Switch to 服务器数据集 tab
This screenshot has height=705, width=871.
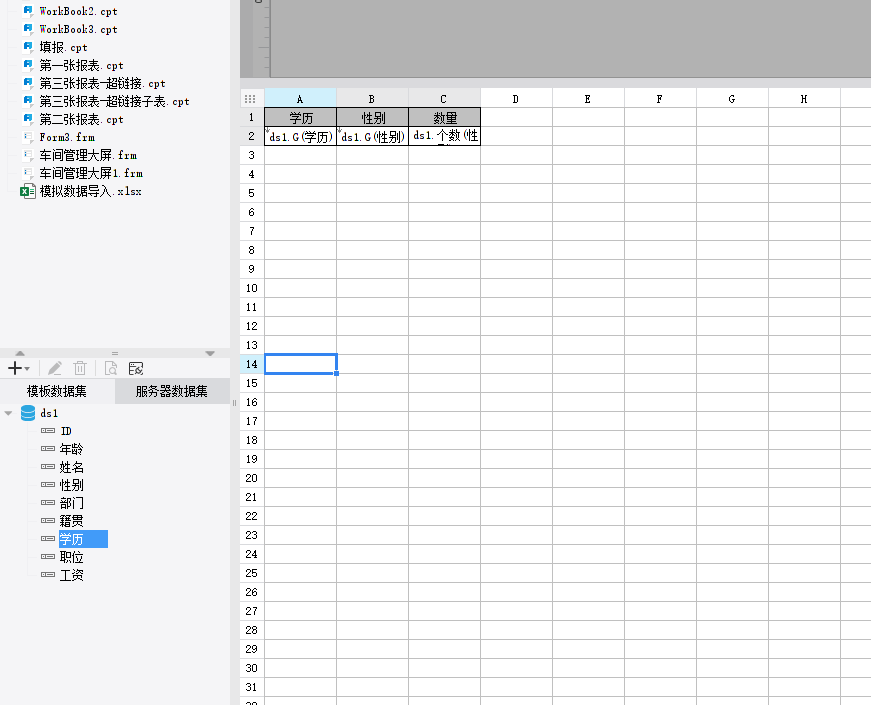[x=172, y=391]
